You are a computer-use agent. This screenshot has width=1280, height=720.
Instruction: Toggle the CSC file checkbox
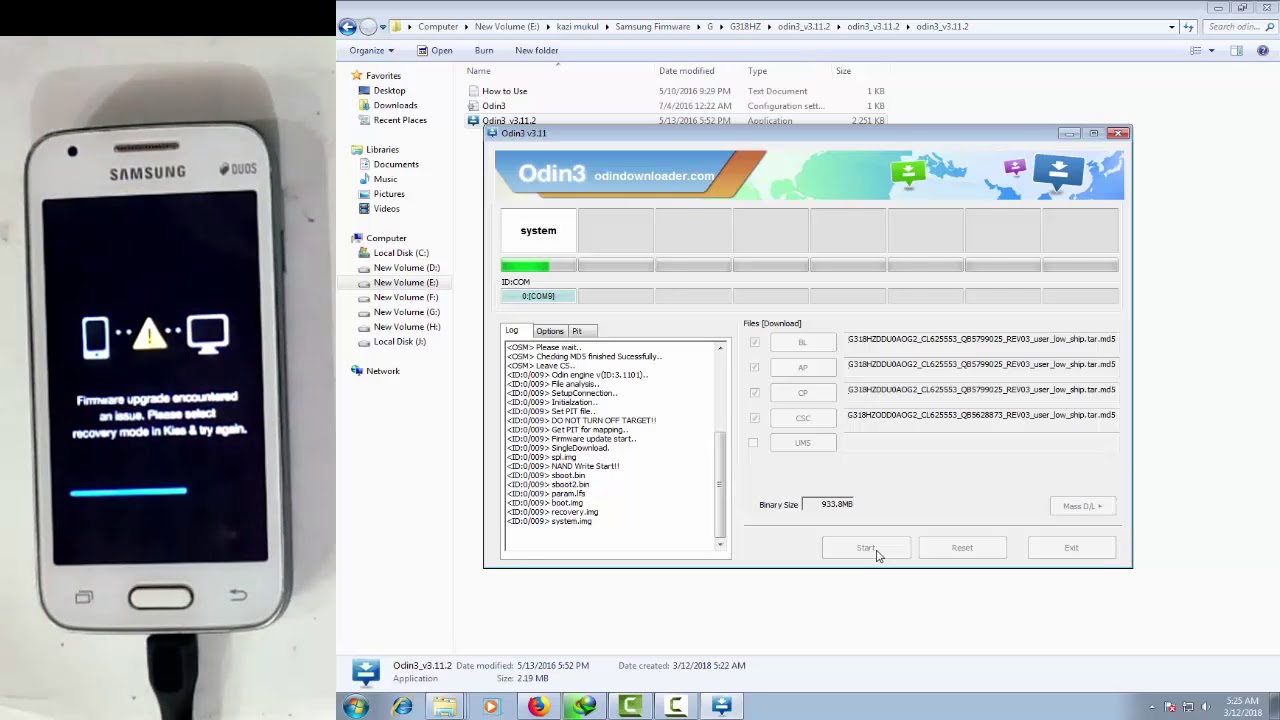click(x=754, y=417)
